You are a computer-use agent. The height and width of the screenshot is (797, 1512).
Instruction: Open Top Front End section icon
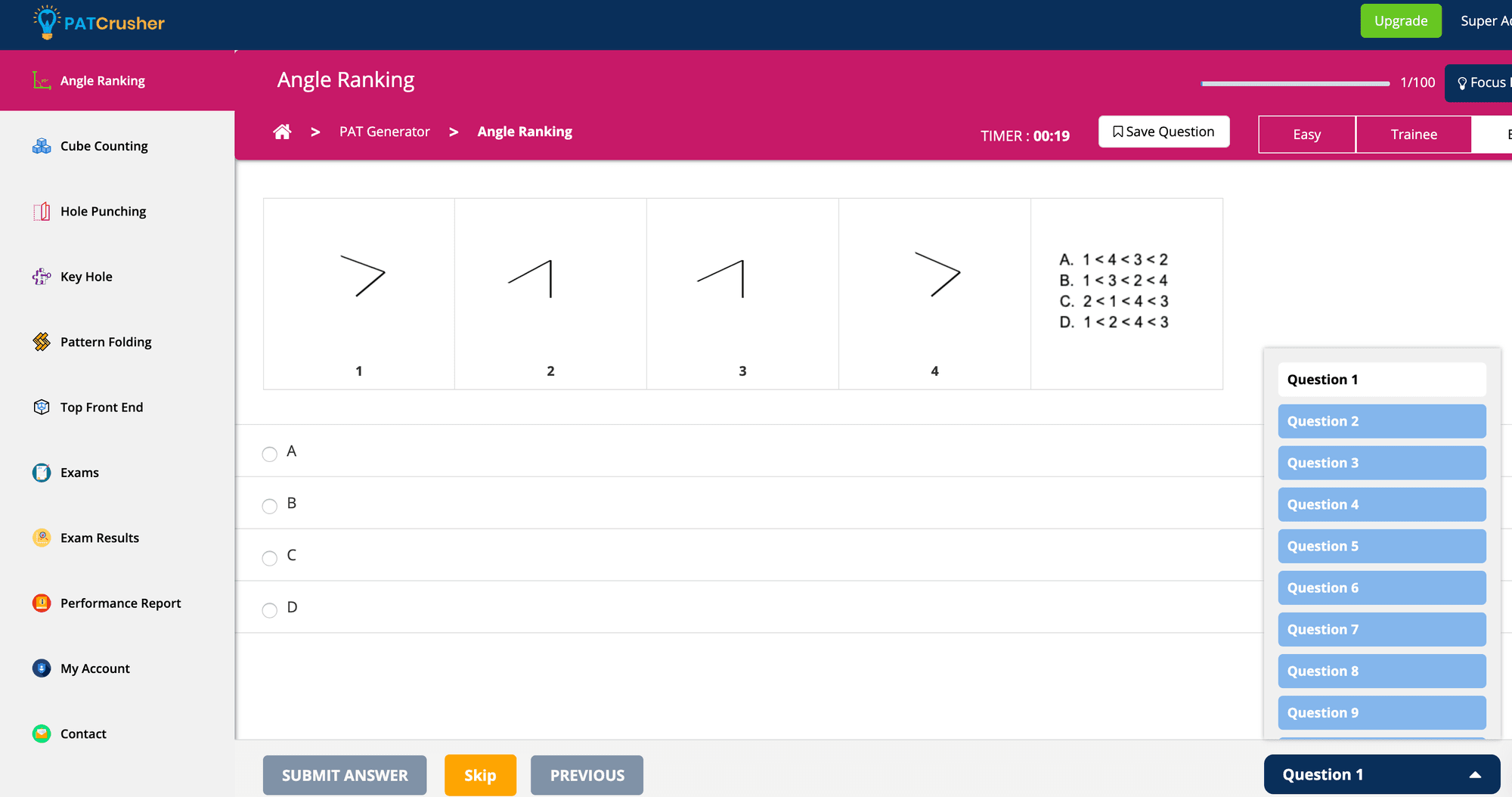(x=42, y=408)
